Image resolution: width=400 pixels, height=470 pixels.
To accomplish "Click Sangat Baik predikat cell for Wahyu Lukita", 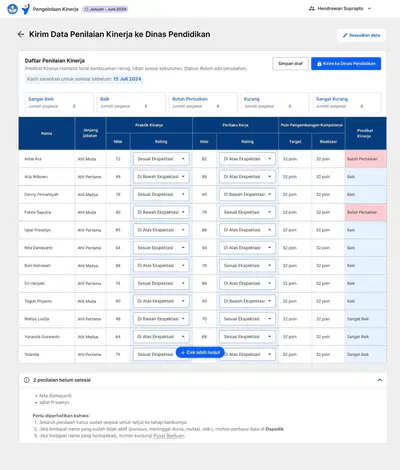I will coord(366,319).
